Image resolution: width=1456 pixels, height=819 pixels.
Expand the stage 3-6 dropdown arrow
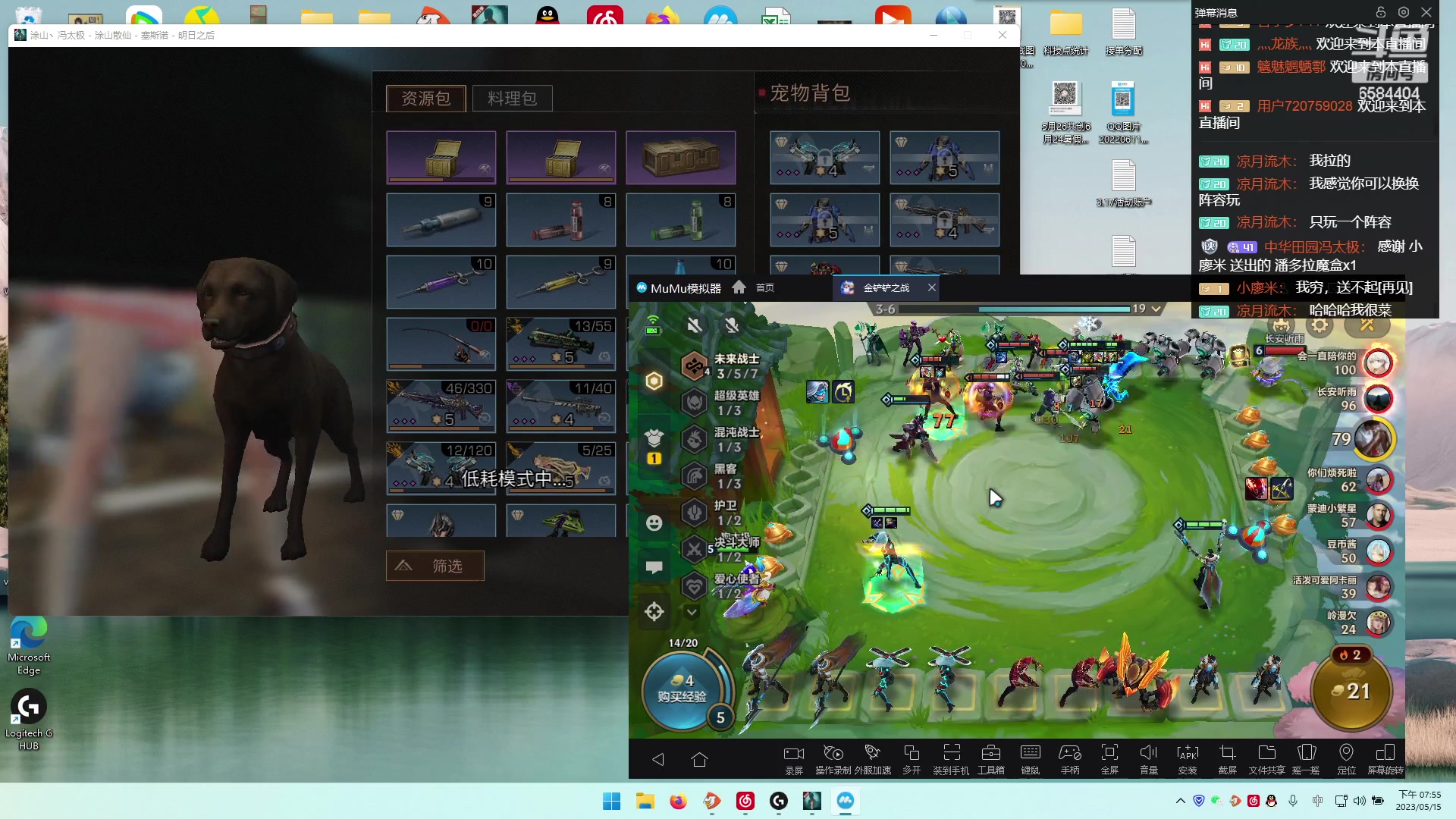point(1156,309)
